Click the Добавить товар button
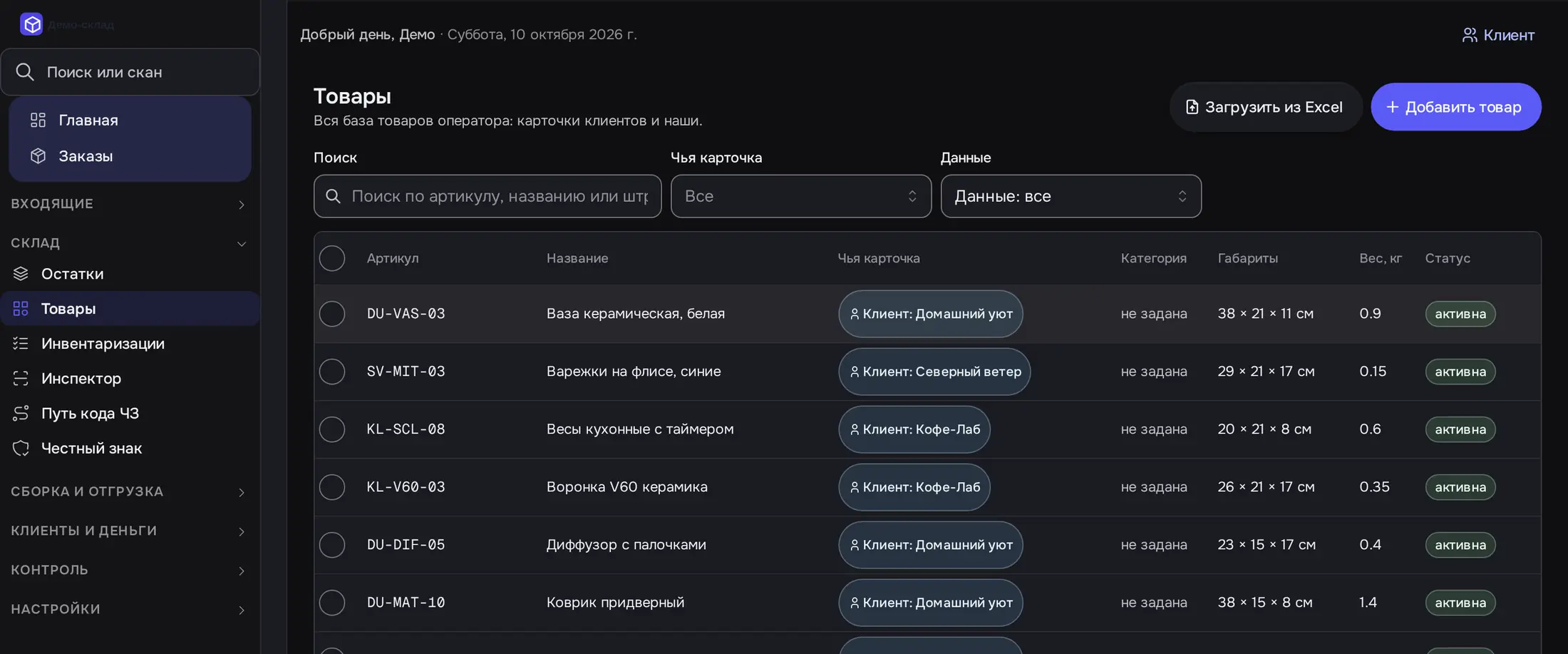The image size is (1568, 654). pos(1455,107)
